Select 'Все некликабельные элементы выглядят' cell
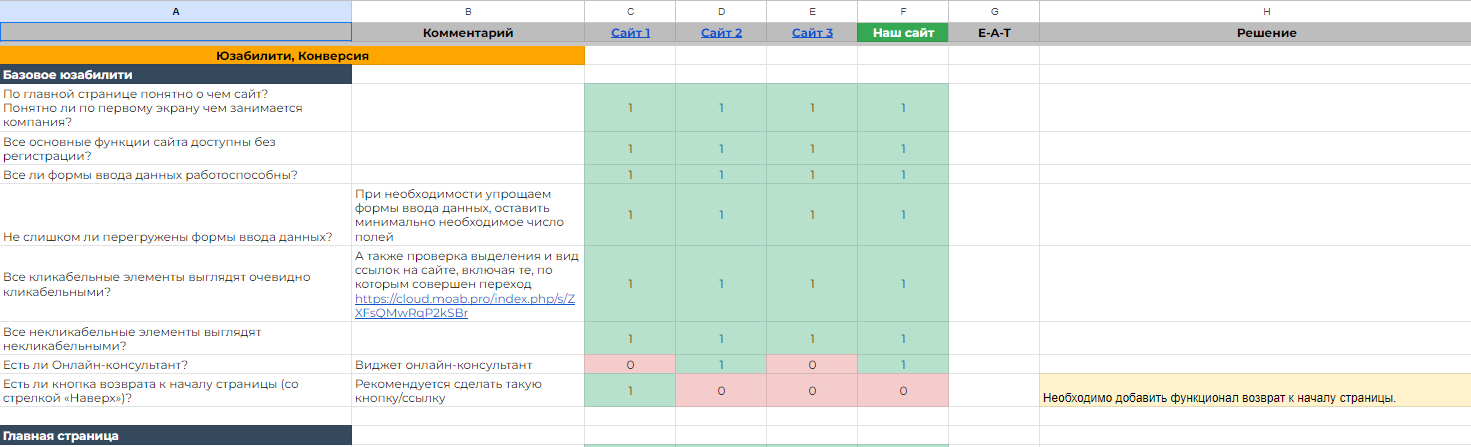The height and width of the screenshot is (447, 1471). click(x=176, y=338)
